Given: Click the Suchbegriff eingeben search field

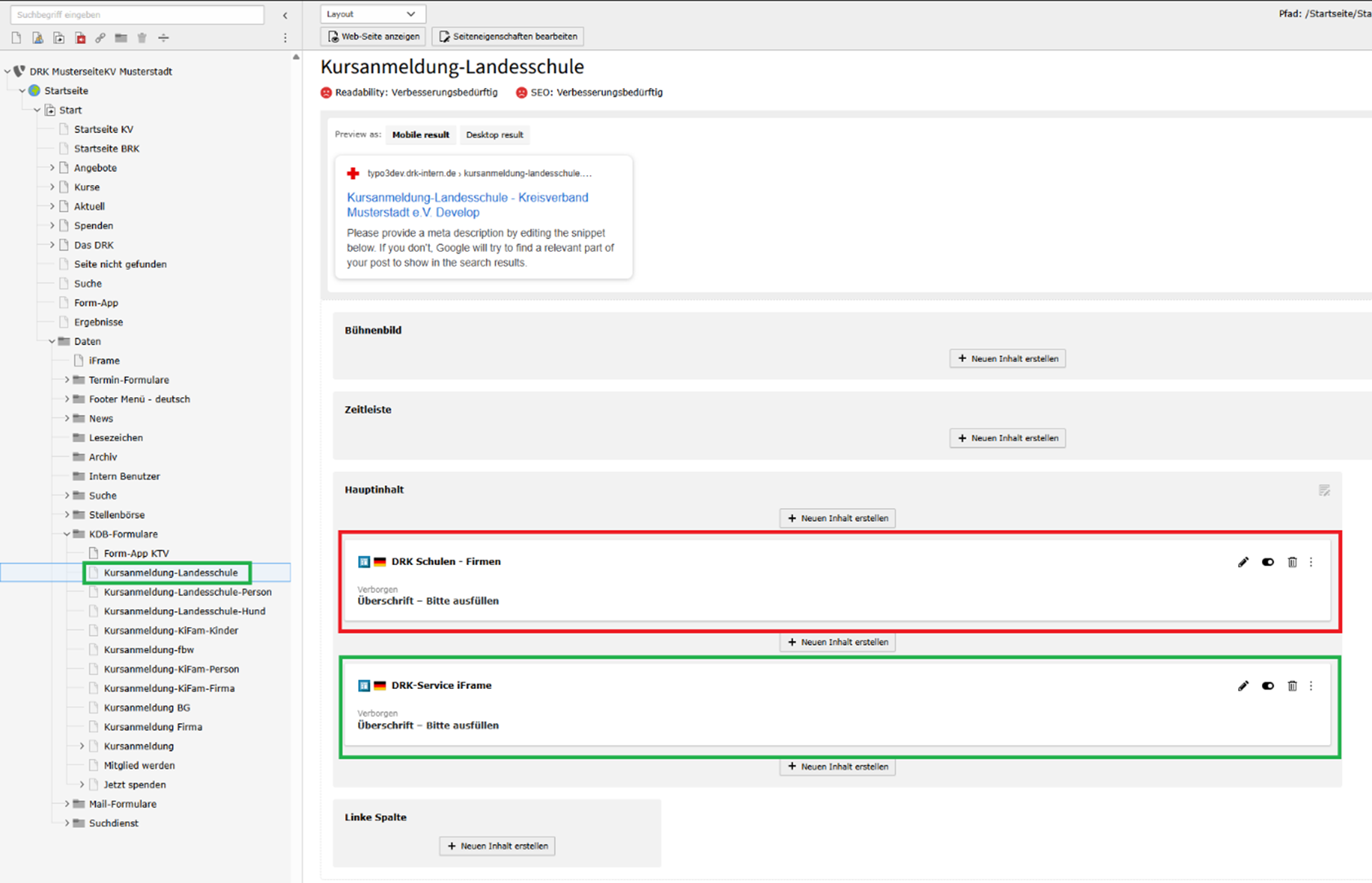Looking at the screenshot, I should pyautogui.click(x=136, y=15).
